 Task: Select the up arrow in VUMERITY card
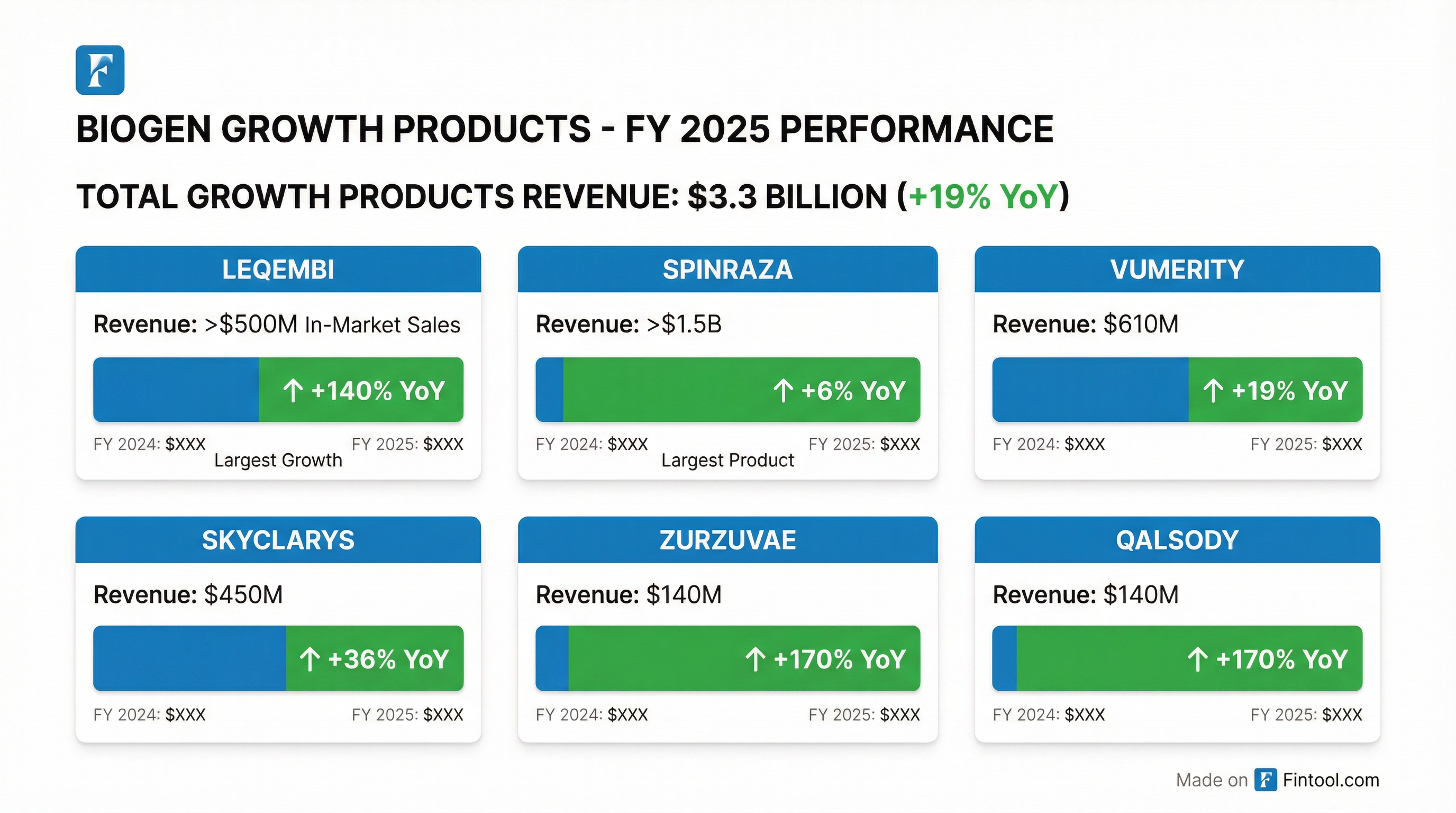pyautogui.click(x=1214, y=390)
